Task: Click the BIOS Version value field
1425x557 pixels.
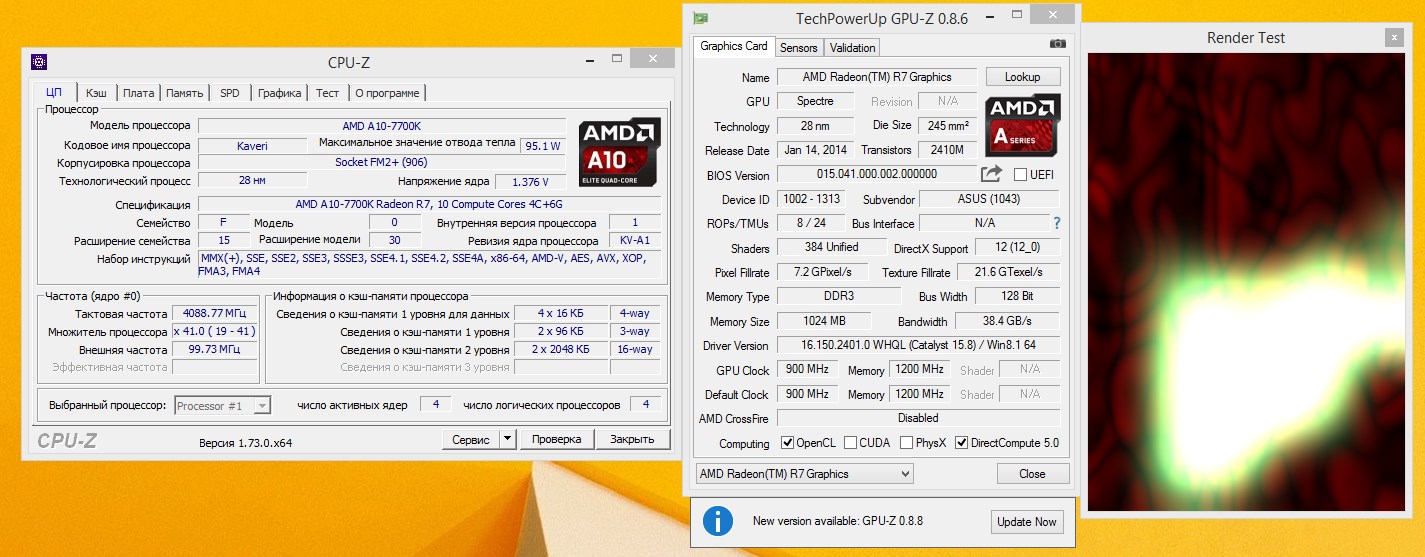Action: tap(877, 175)
